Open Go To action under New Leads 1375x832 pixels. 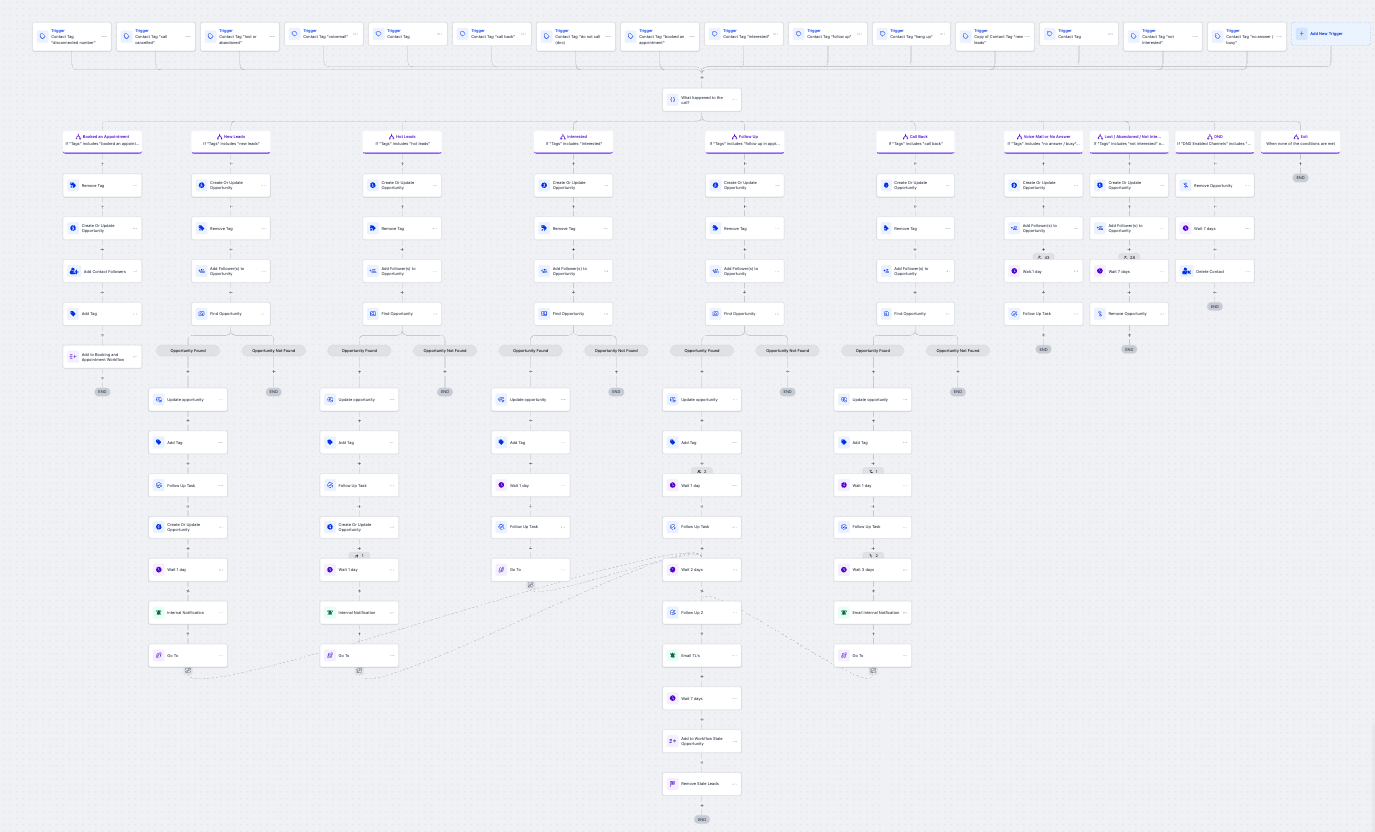[x=188, y=655]
